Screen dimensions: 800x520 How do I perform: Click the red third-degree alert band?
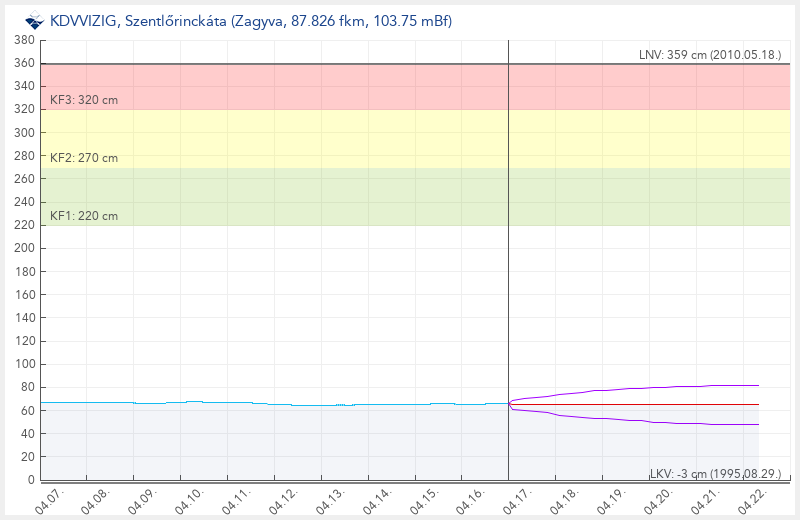[x=300, y=85]
